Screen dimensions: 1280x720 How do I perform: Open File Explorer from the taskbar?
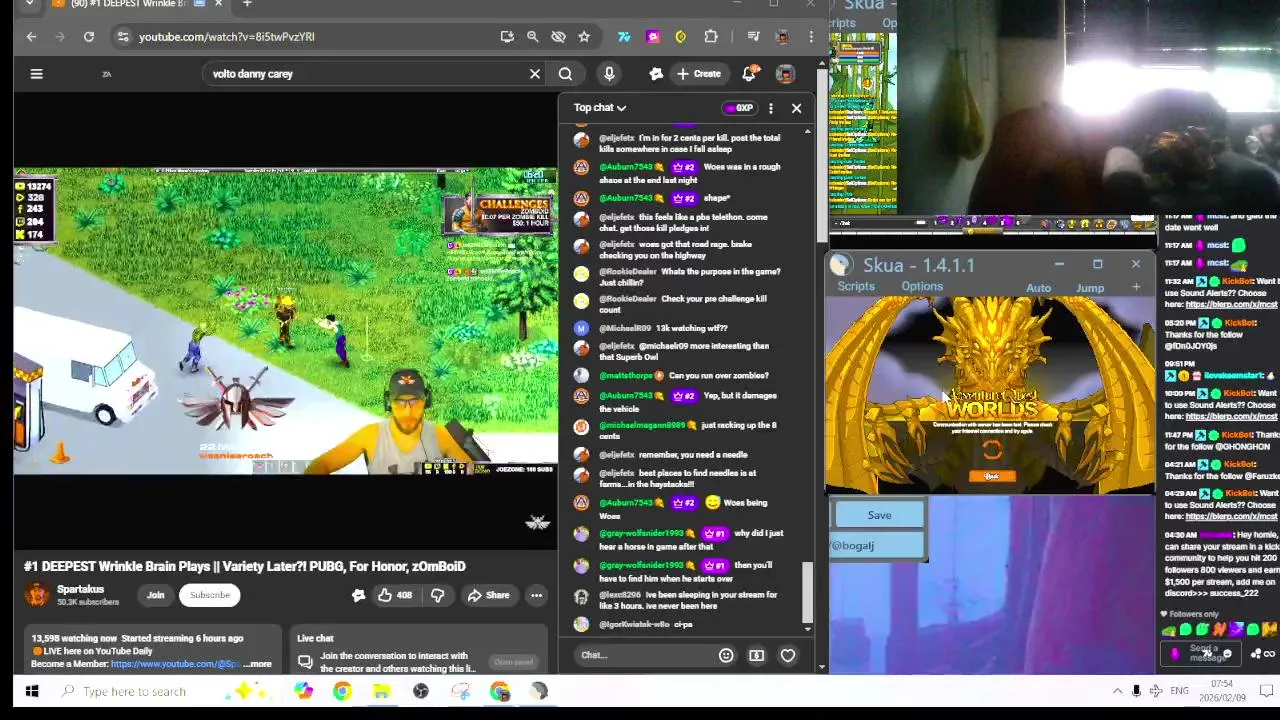(x=381, y=691)
